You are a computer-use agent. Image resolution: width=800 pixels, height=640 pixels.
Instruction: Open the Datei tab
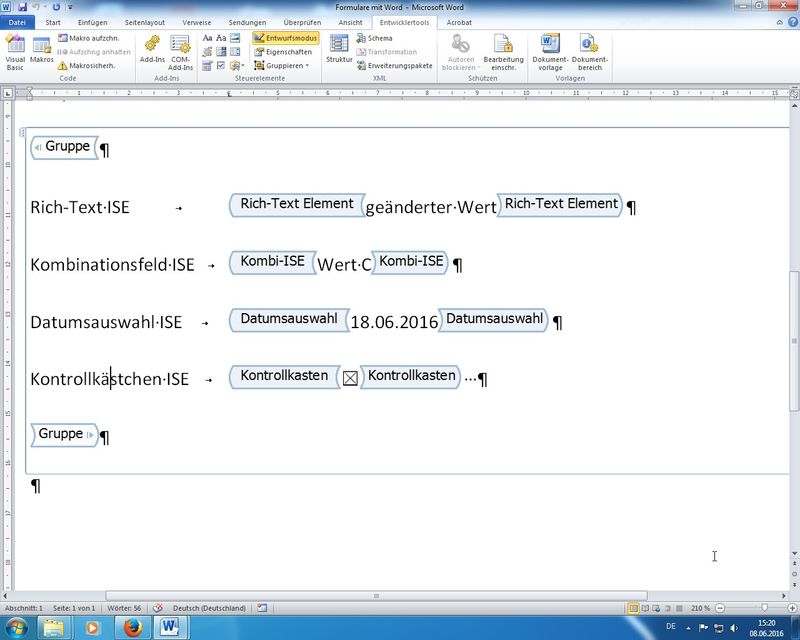tap(17, 22)
